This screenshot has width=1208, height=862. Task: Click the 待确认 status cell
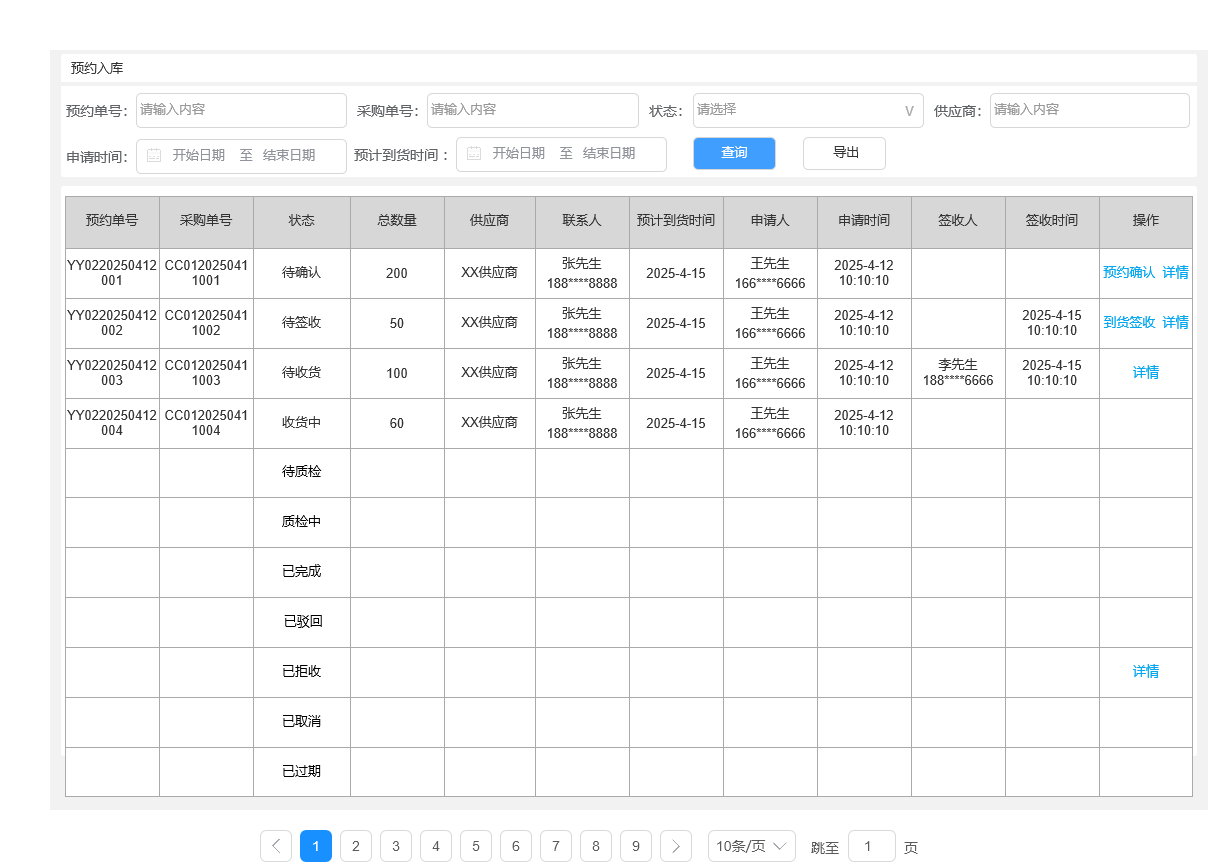(302, 273)
